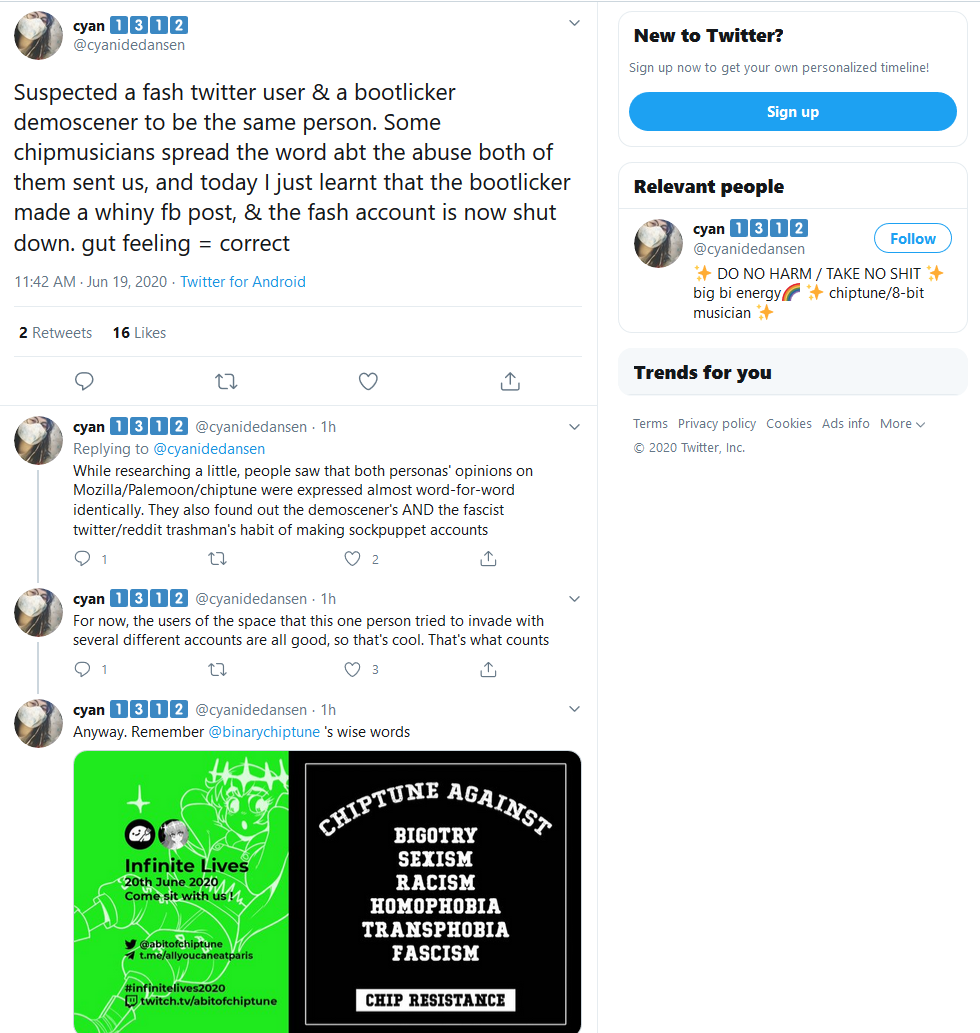Share the main tweet
Viewport: 980px width, 1033px height.
[510, 381]
